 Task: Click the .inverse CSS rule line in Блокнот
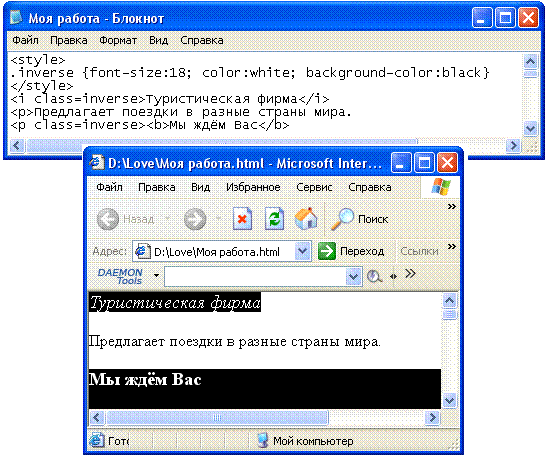[x=250, y=73]
